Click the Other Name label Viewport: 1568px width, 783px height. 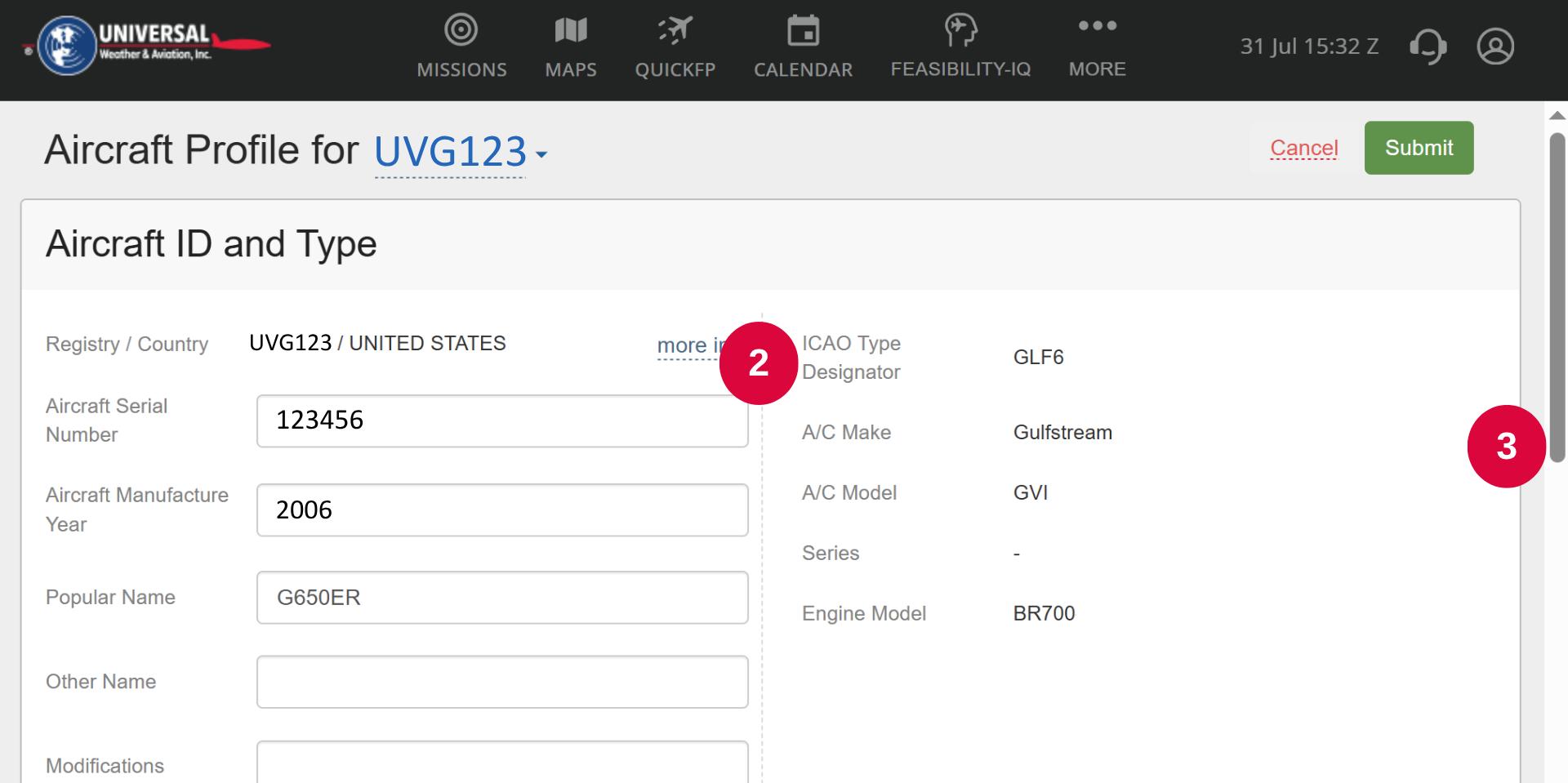click(x=100, y=682)
